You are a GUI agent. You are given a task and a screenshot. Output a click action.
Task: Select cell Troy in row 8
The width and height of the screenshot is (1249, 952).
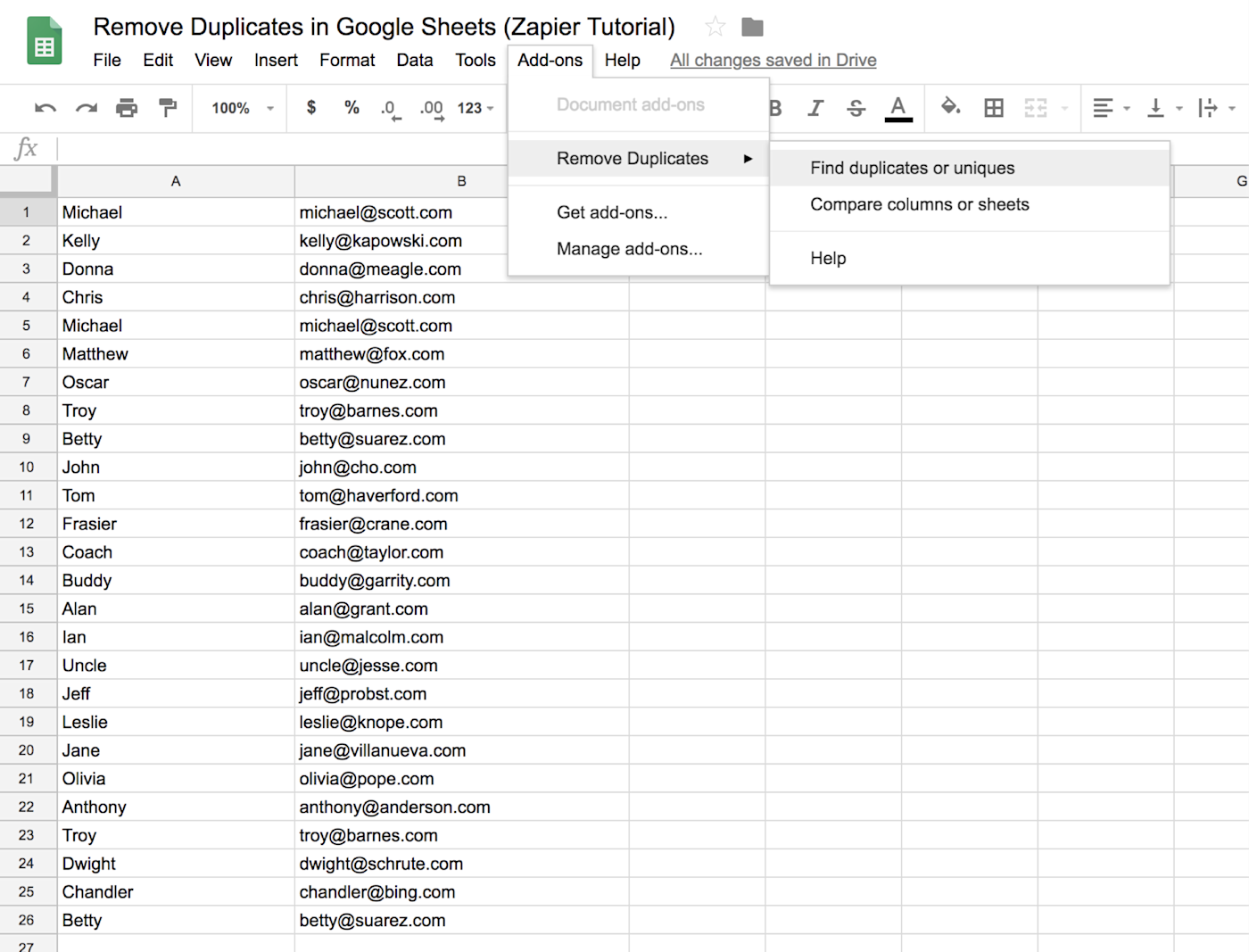point(176,410)
